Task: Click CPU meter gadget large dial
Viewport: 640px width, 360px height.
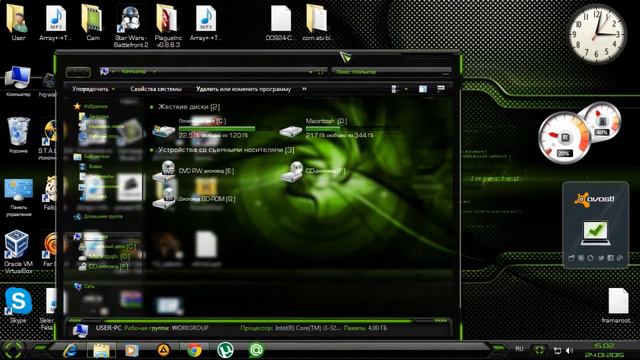Action: click(564, 138)
